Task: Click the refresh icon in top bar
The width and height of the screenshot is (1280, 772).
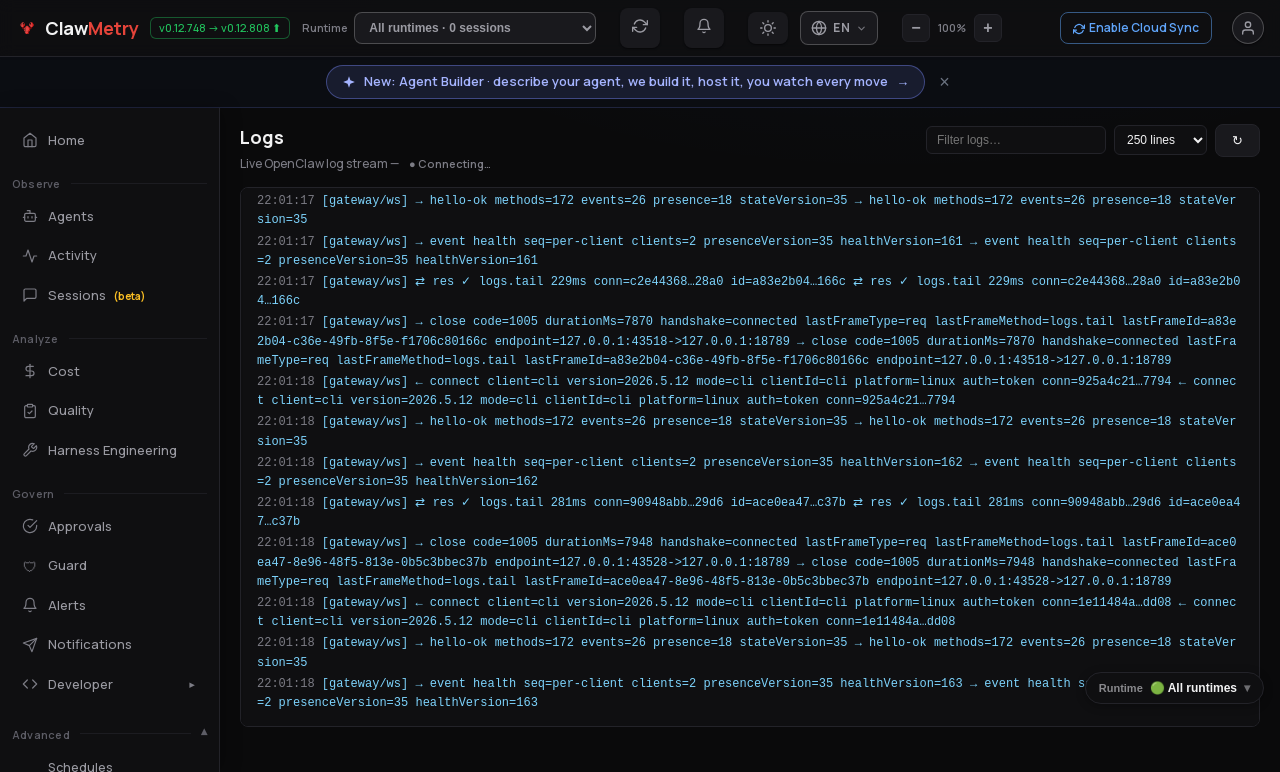Action: click(x=640, y=27)
